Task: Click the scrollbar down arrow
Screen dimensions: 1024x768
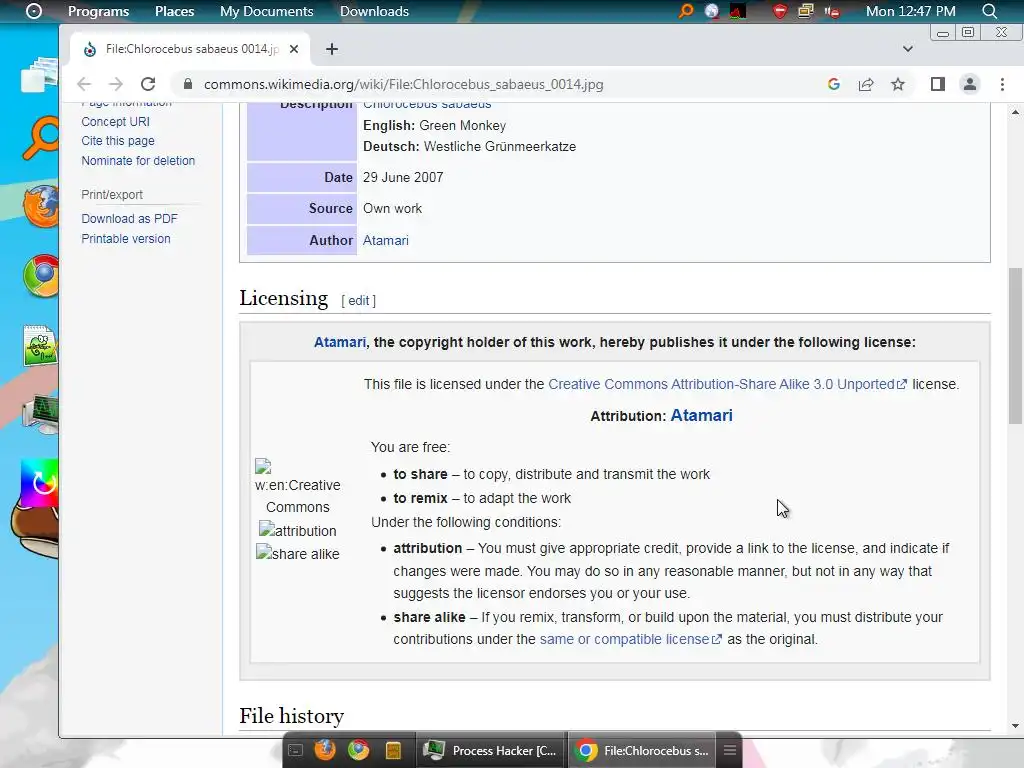Action: point(1015,726)
